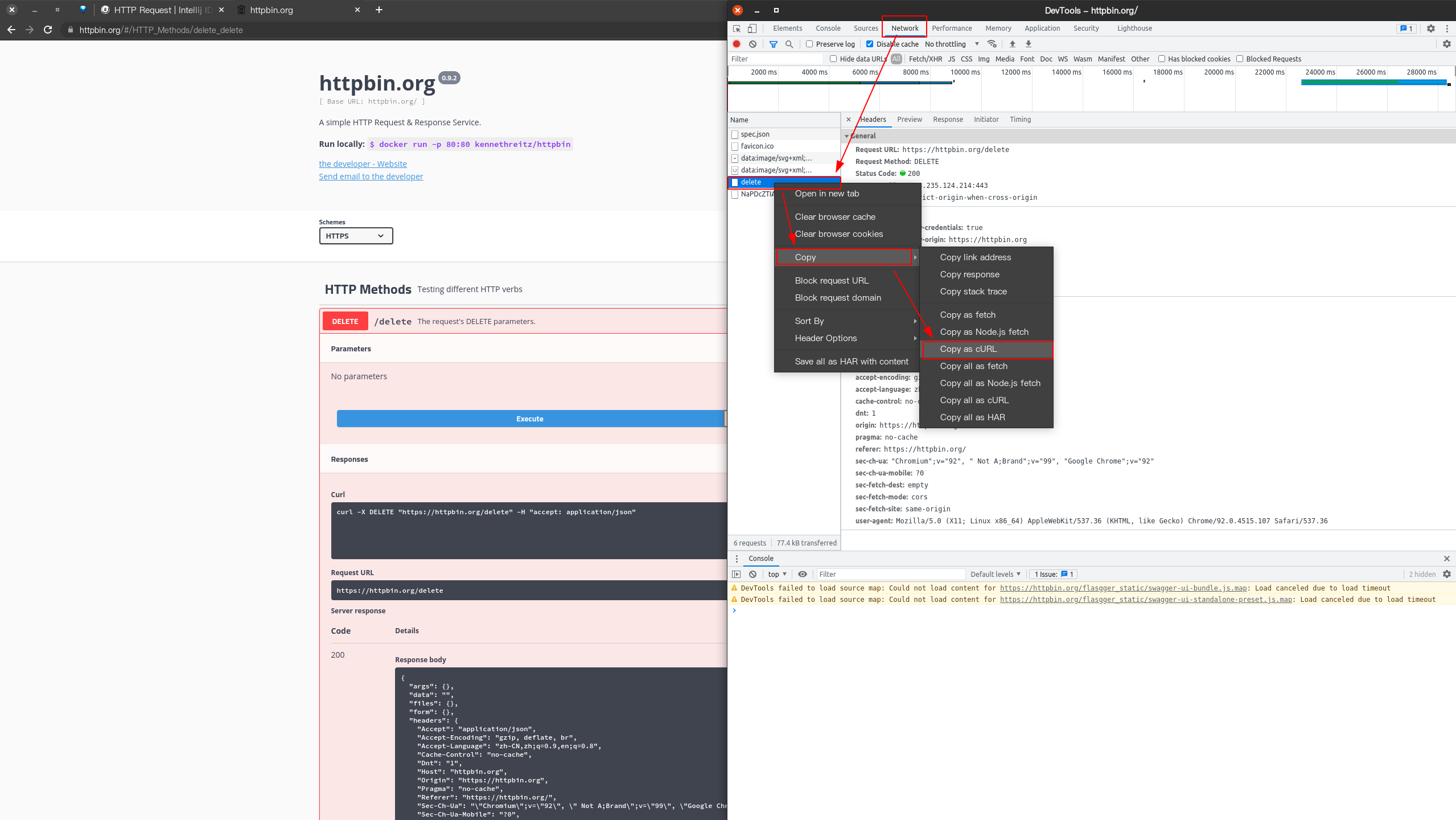
Task: Toggle the device toolbar icon
Action: (752, 28)
